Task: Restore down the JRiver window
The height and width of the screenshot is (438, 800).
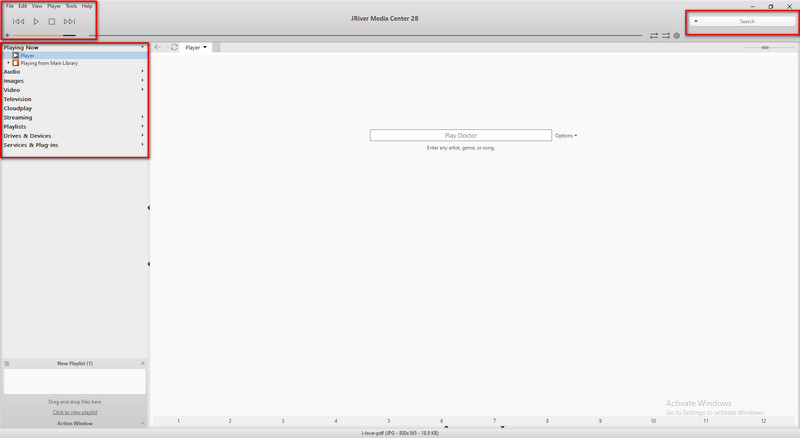Action: coord(771,7)
